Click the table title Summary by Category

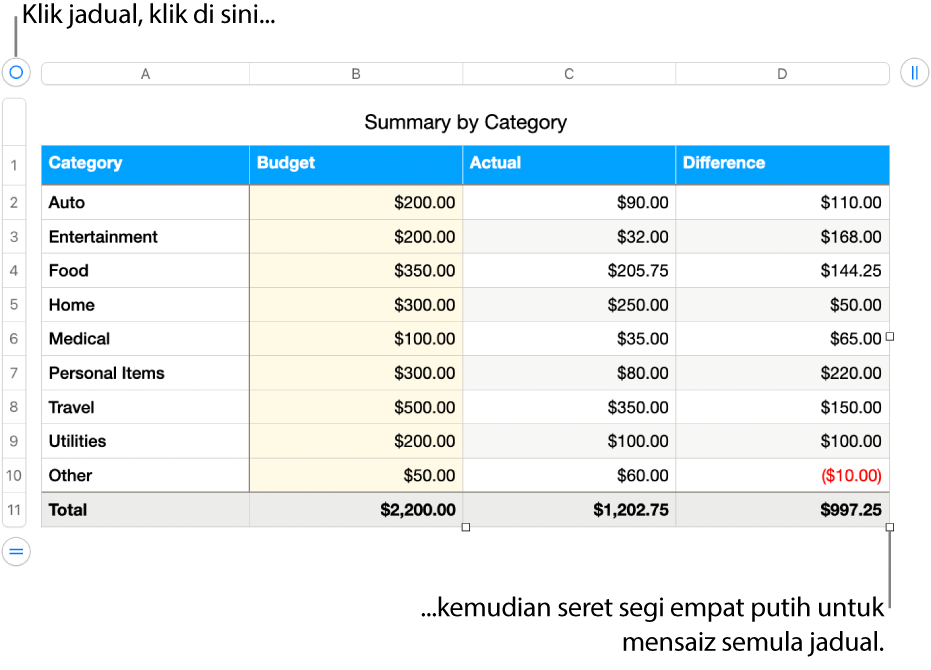(x=466, y=122)
